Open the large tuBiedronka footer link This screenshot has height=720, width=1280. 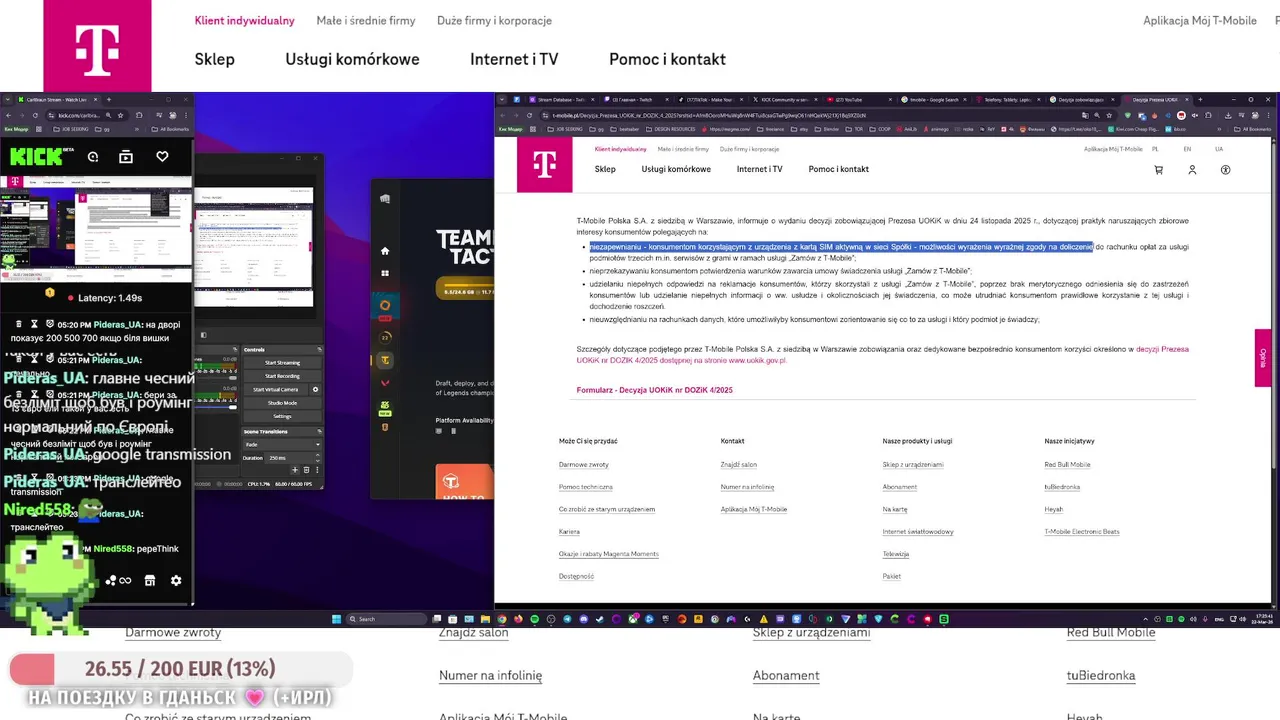[x=1101, y=675]
